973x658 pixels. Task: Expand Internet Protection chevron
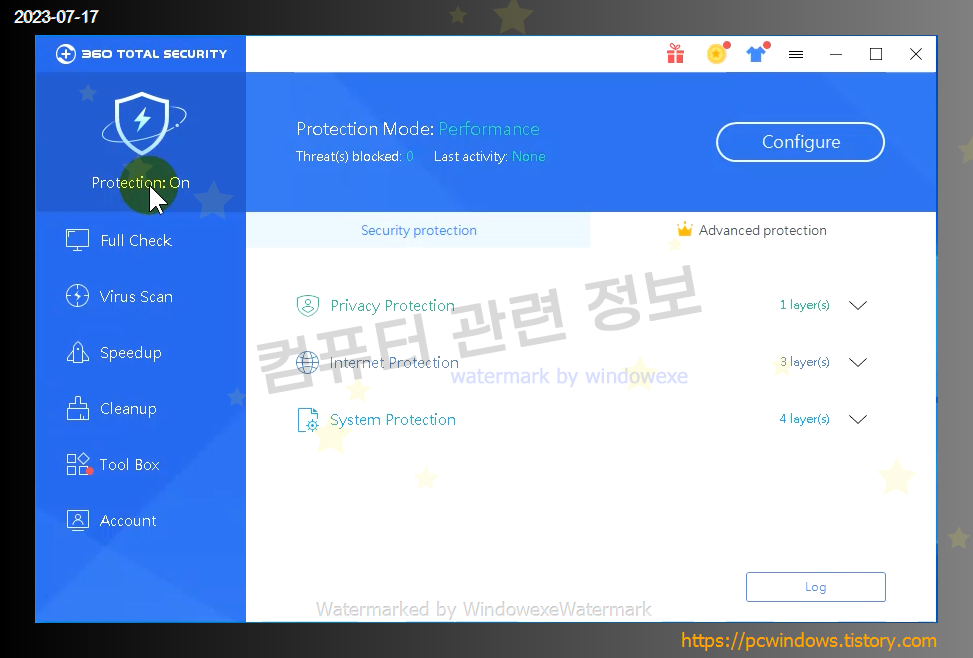click(858, 363)
